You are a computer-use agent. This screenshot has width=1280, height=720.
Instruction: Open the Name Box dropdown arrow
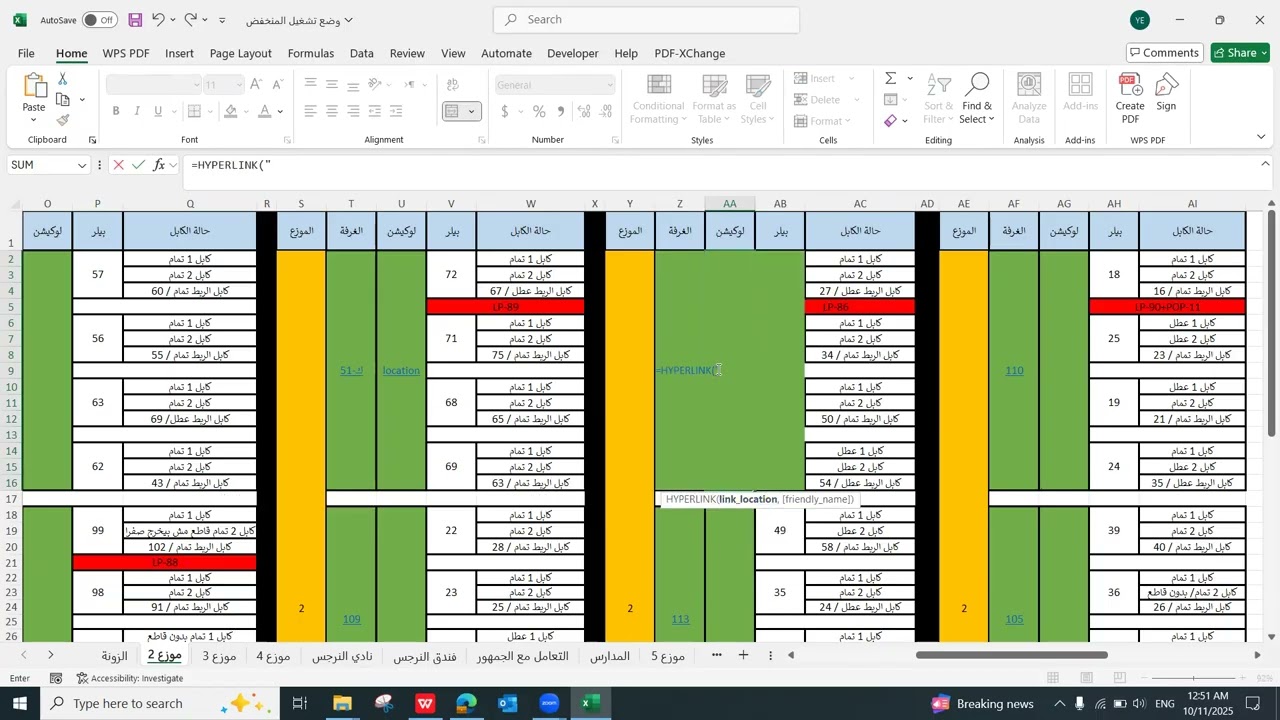(x=81, y=165)
